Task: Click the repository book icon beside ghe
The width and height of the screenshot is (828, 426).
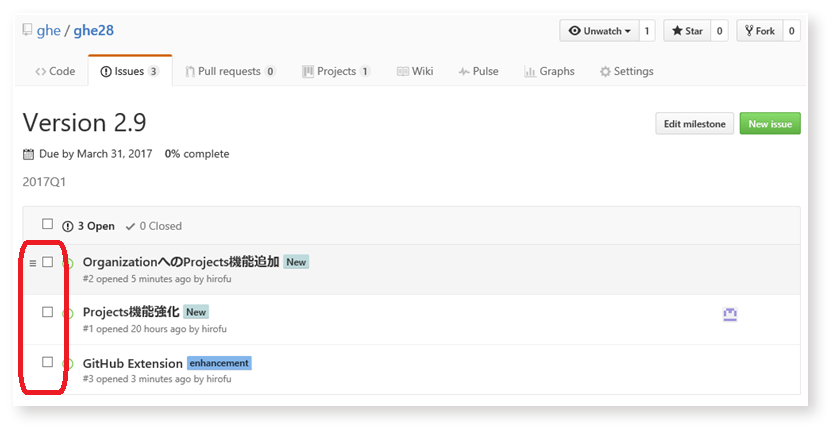Action: coord(27,30)
